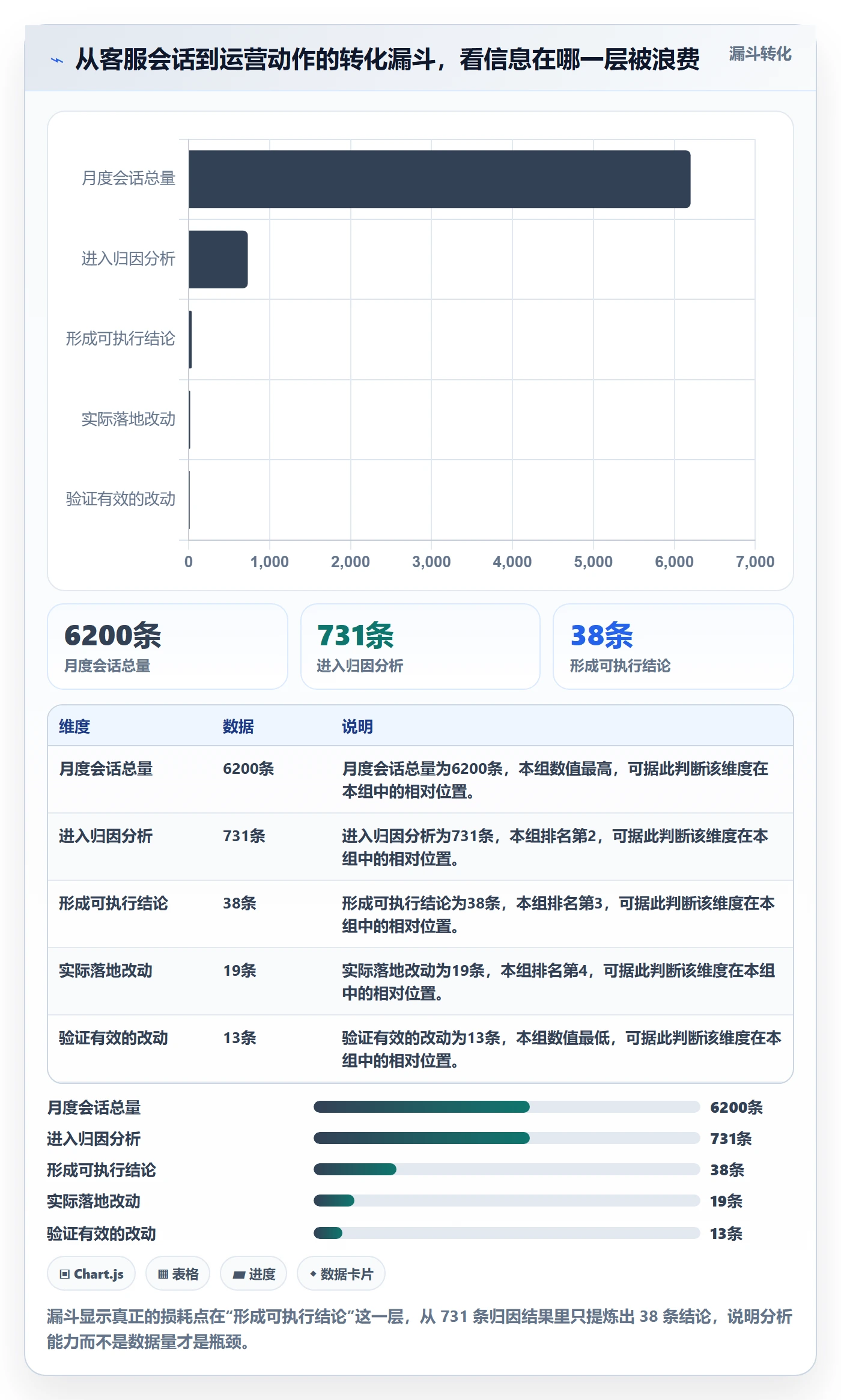Click the 进入归因分析 progress bar
841x1400 pixels.
click(507, 1138)
